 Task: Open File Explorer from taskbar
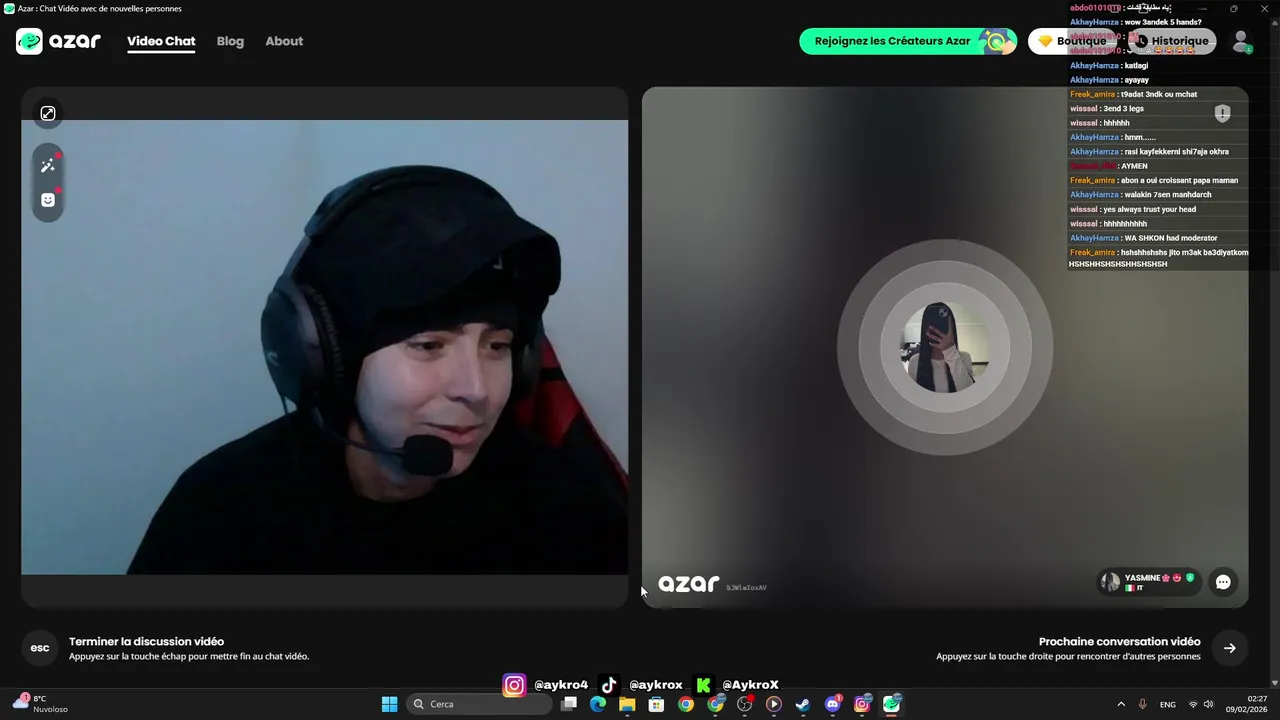pos(627,704)
